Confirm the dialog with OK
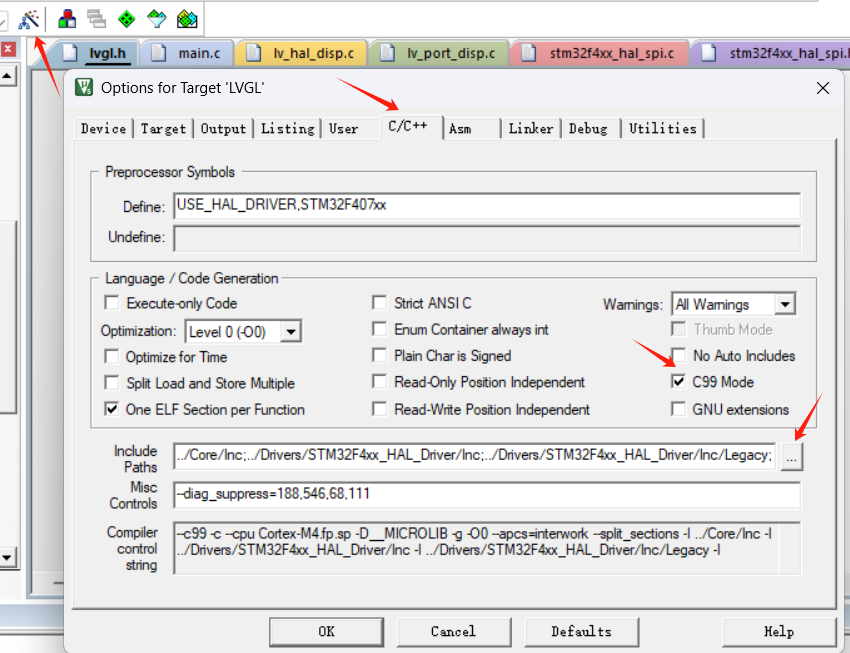Screen dimensions: 850x653 326,632
